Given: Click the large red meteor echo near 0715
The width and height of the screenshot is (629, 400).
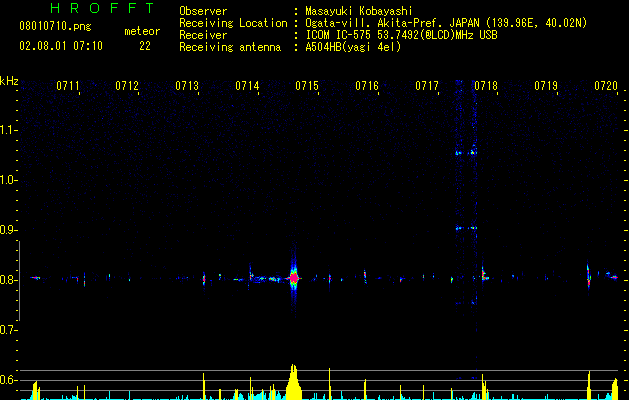Looking at the screenshot, I should tap(294, 278).
